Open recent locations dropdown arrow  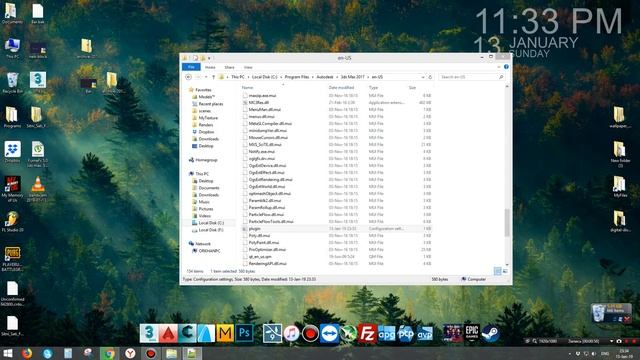[206, 77]
